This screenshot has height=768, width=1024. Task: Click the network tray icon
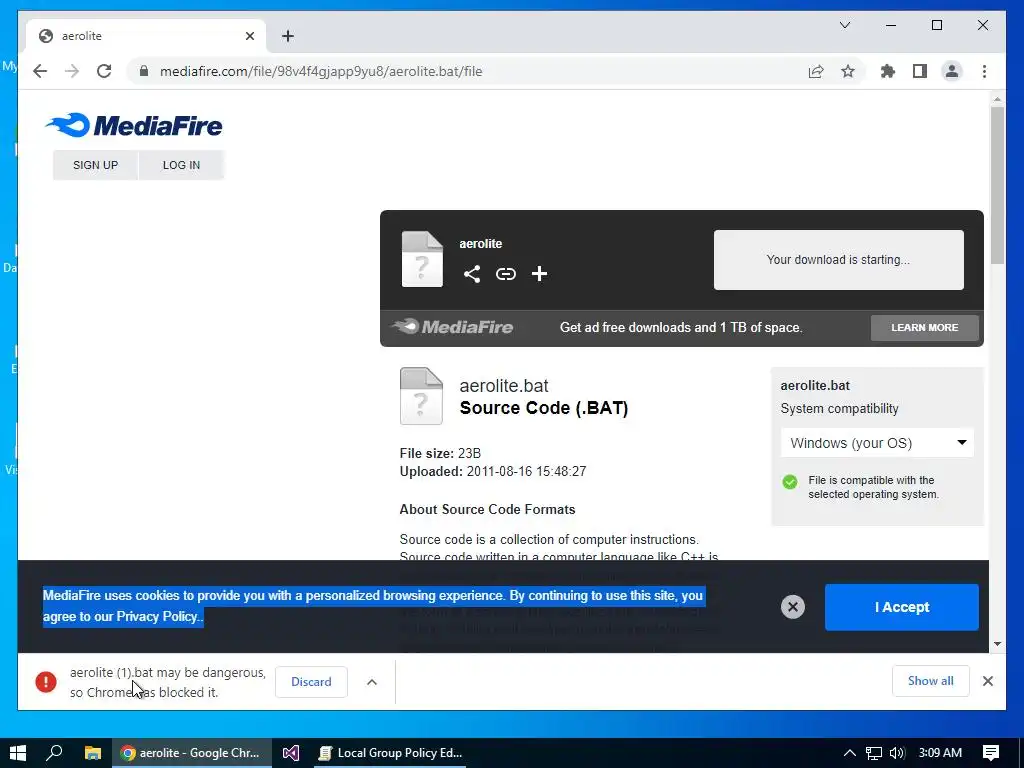[874, 753]
